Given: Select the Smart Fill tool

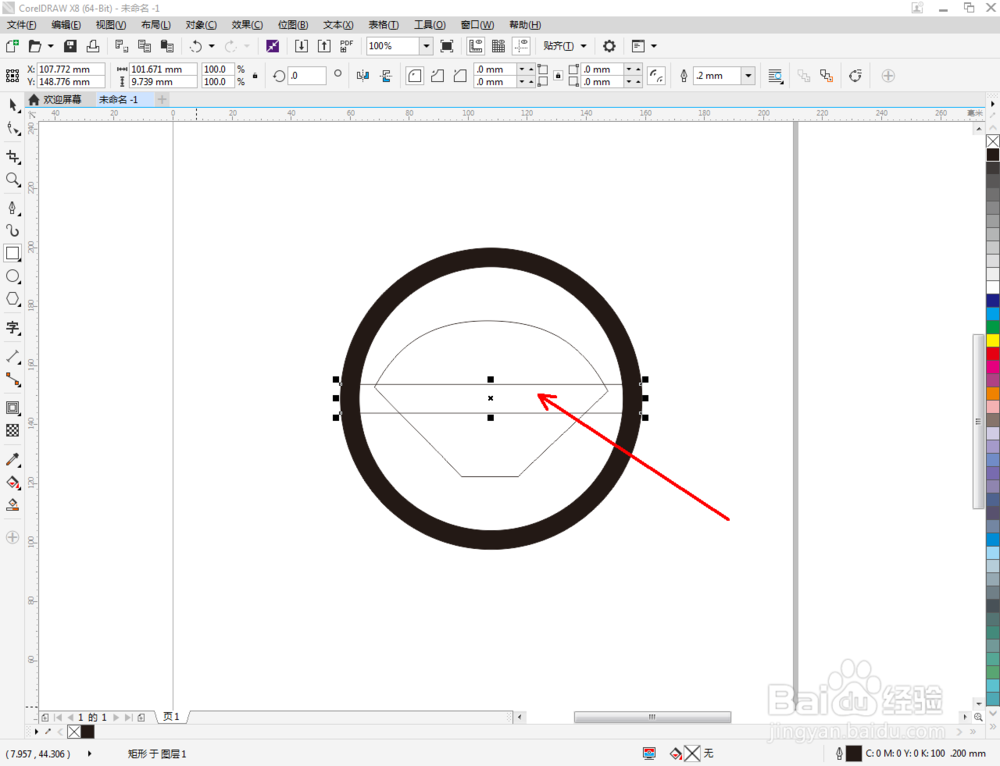Looking at the screenshot, I should (13, 505).
